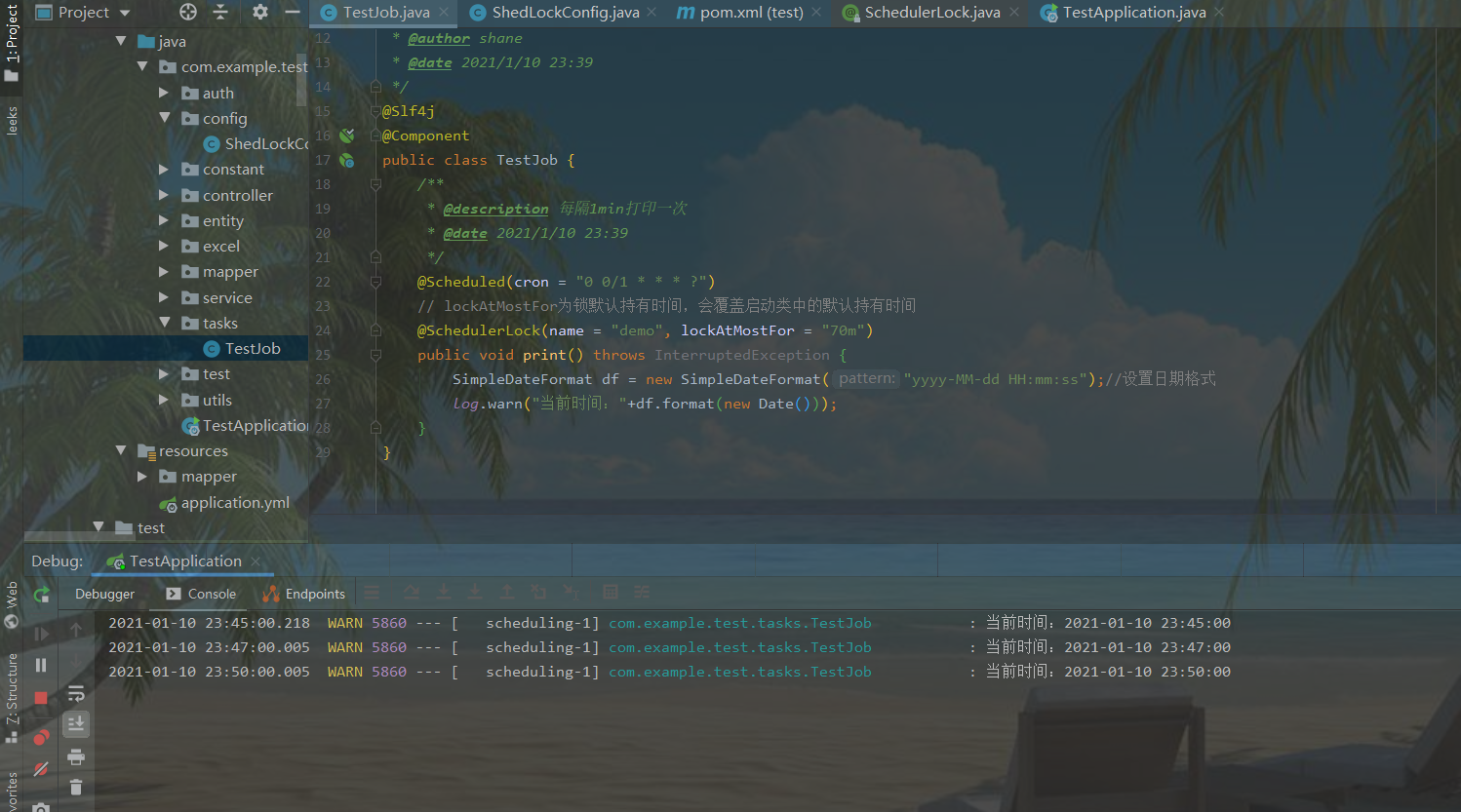Image resolution: width=1461 pixels, height=812 pixels.
Task: Close the TestJob.java editor tab
Action: click(x=444, y=13)
